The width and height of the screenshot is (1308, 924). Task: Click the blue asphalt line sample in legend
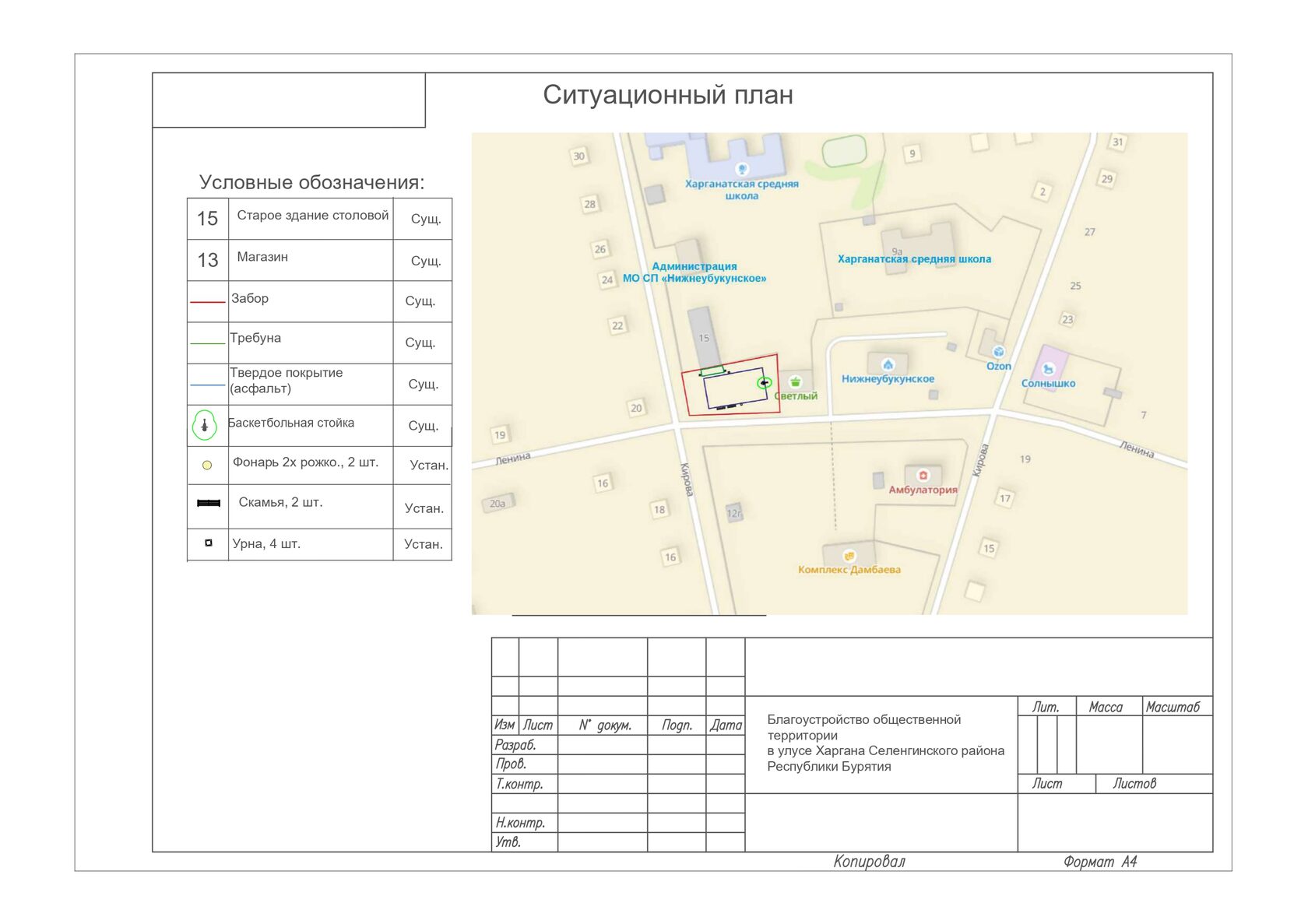[208, 385]
